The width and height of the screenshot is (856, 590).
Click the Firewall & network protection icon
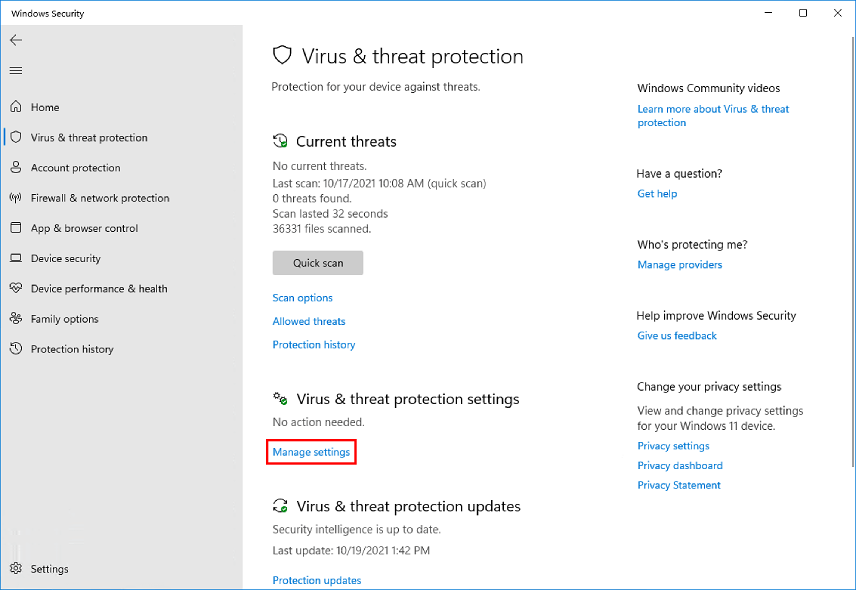coord(15,198)
